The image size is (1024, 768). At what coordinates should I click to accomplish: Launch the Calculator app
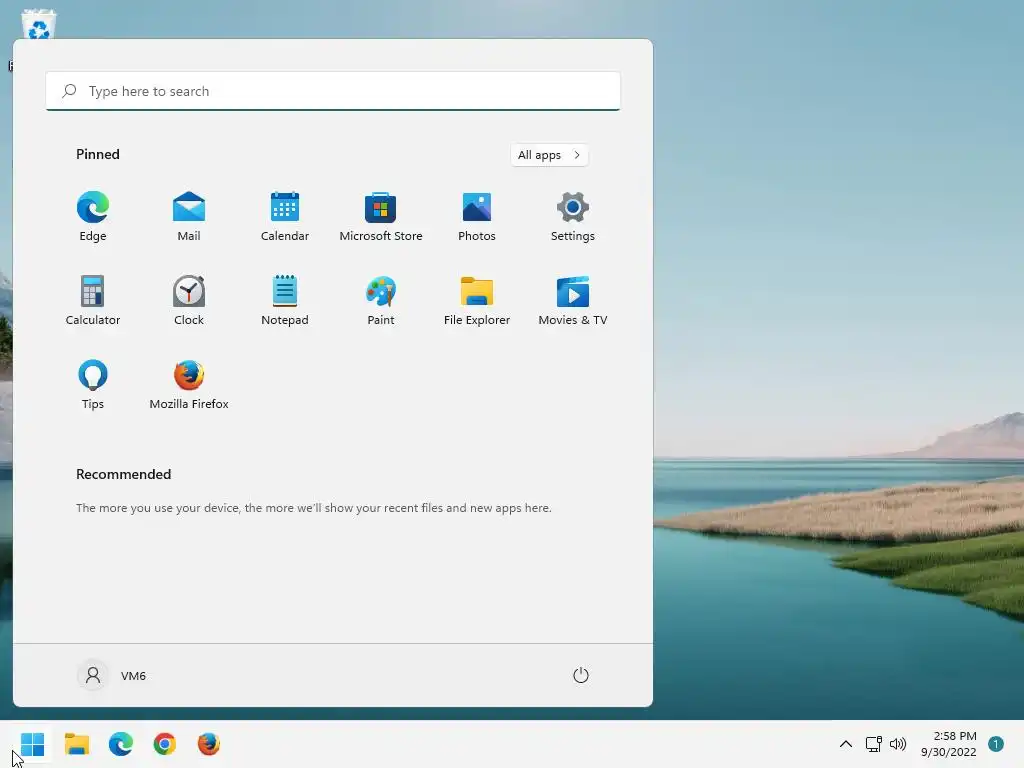tap(93, 300)
